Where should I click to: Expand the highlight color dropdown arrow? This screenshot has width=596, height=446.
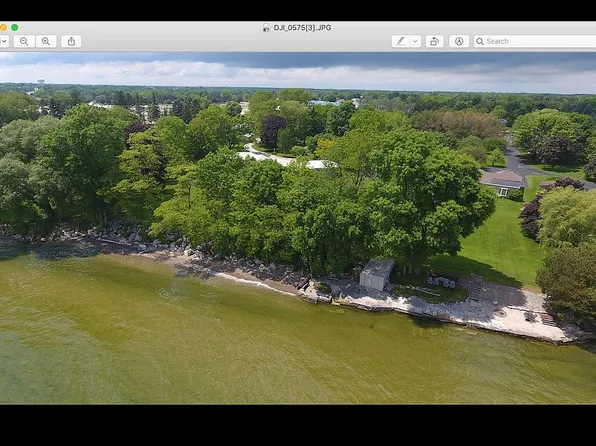416,41
